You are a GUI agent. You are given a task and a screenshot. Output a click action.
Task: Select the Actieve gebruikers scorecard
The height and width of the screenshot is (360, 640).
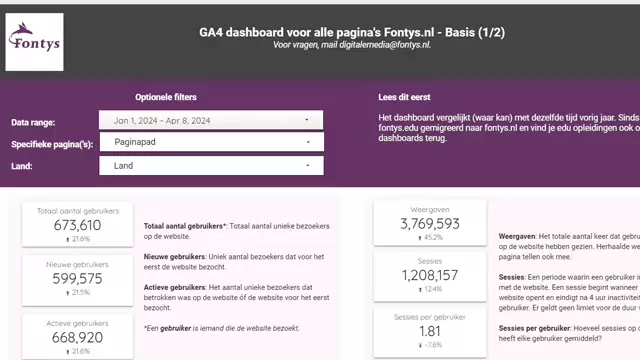[x=78, y=336]
